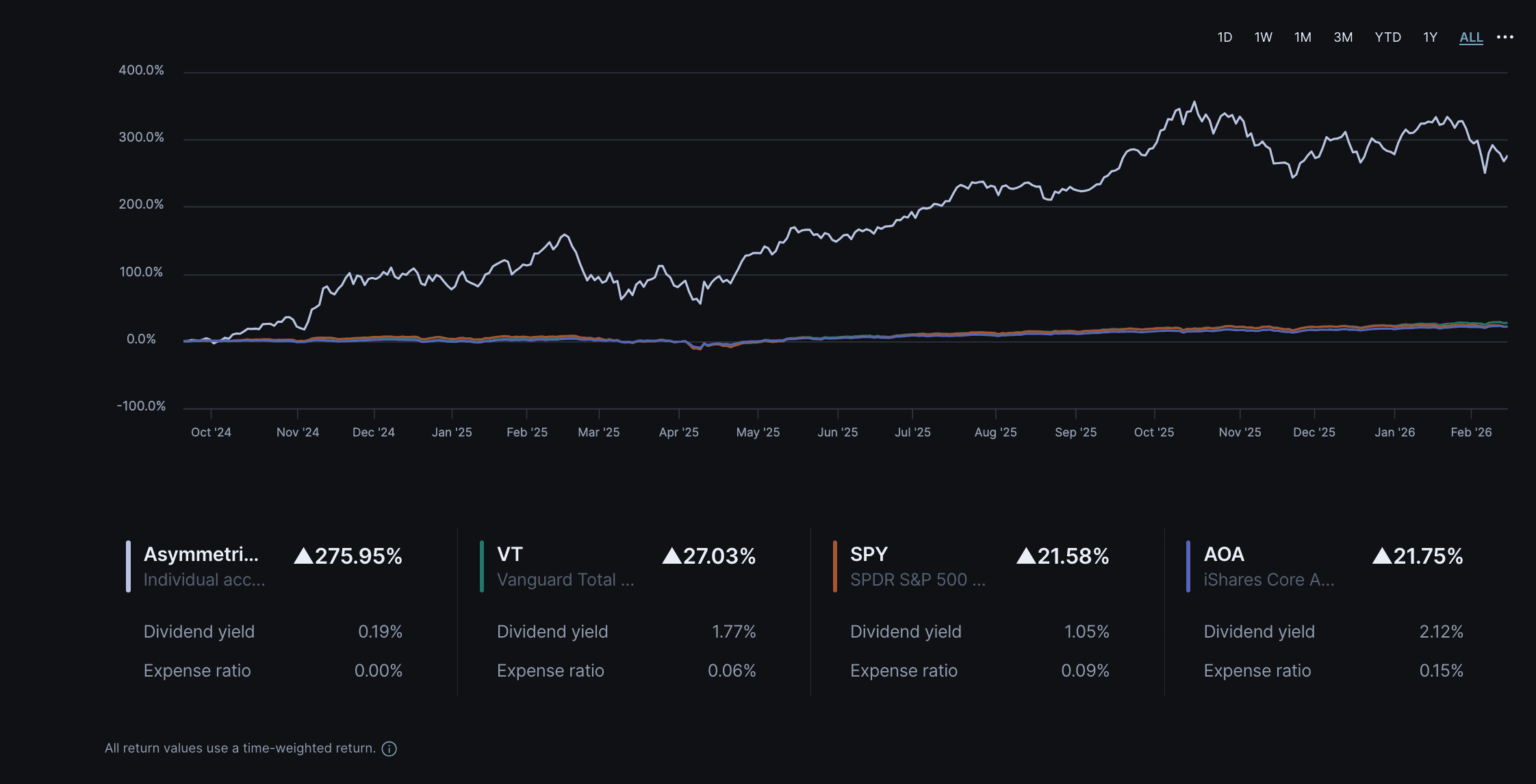
Task: Expand the truncated iShares Core A fund name
Action: (1269, 579)
